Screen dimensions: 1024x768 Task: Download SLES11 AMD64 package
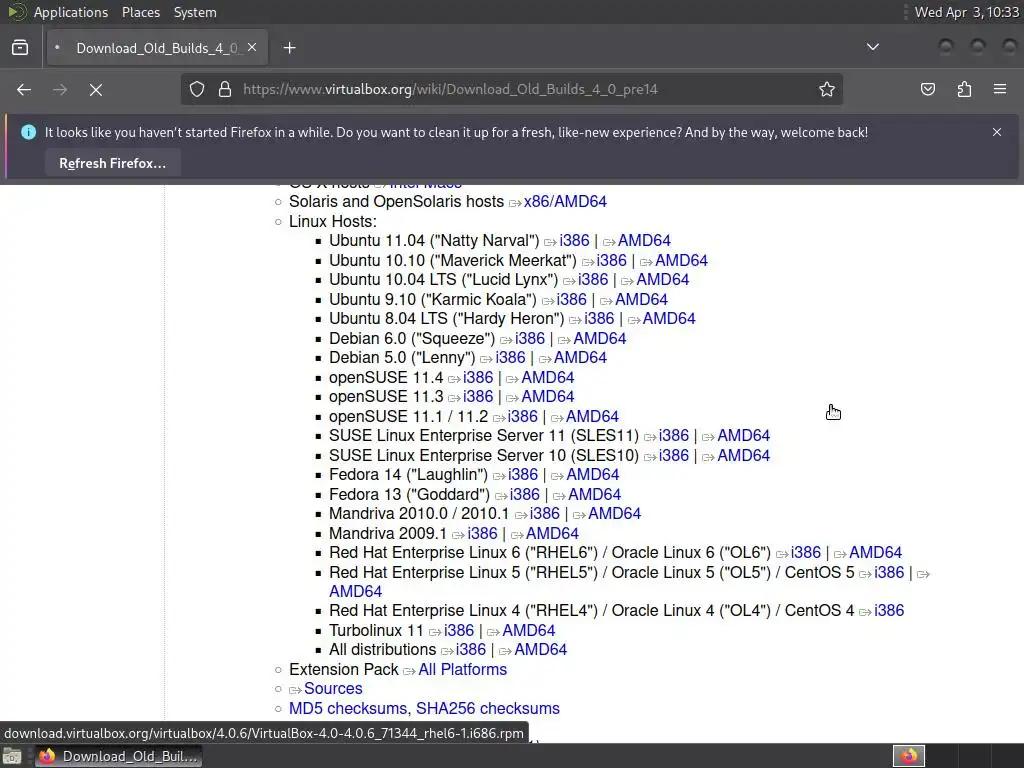pyautogui.click(x=744, y=436)
